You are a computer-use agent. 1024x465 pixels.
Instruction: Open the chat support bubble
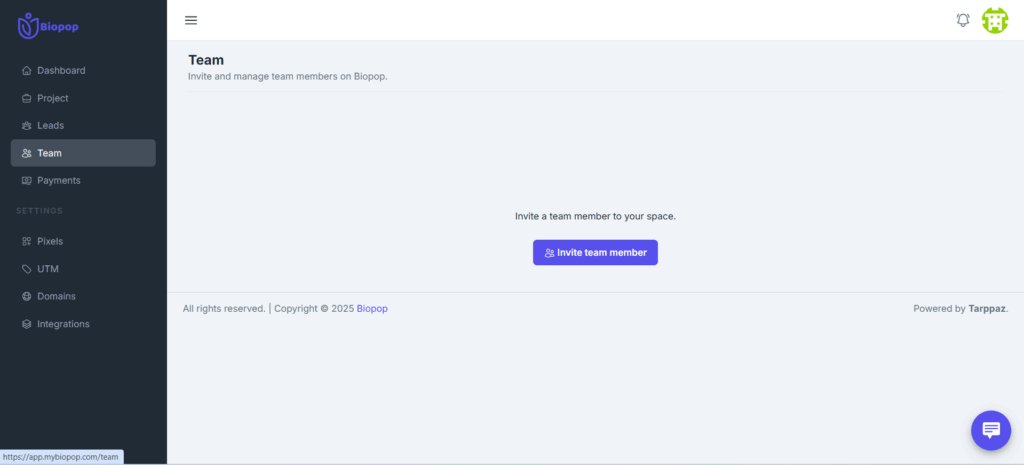(990, 430)
